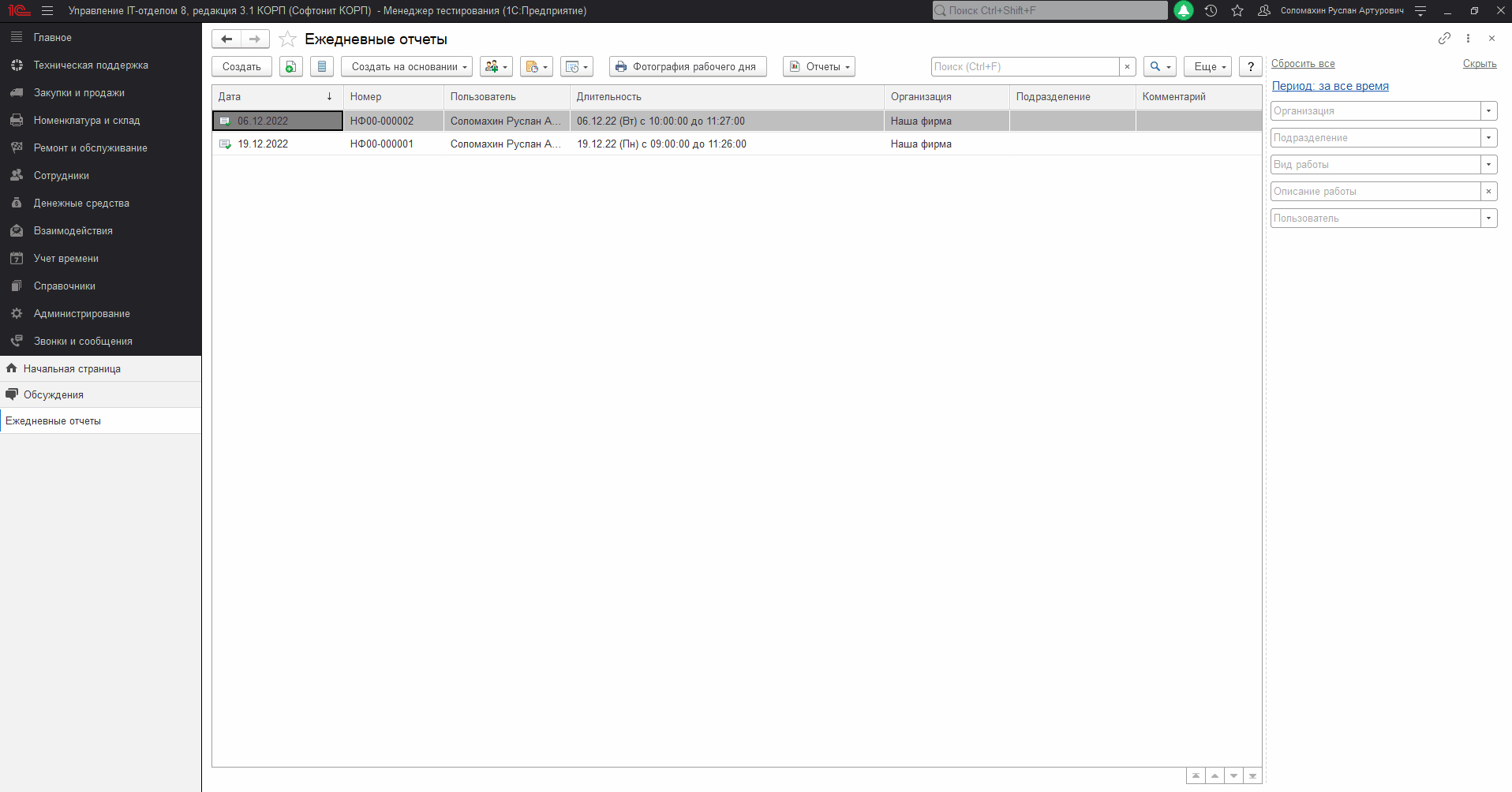Expand the Организация filter dropdown arrow
The height and width of the screenshot is (792, 1512).
point(1488,111)
